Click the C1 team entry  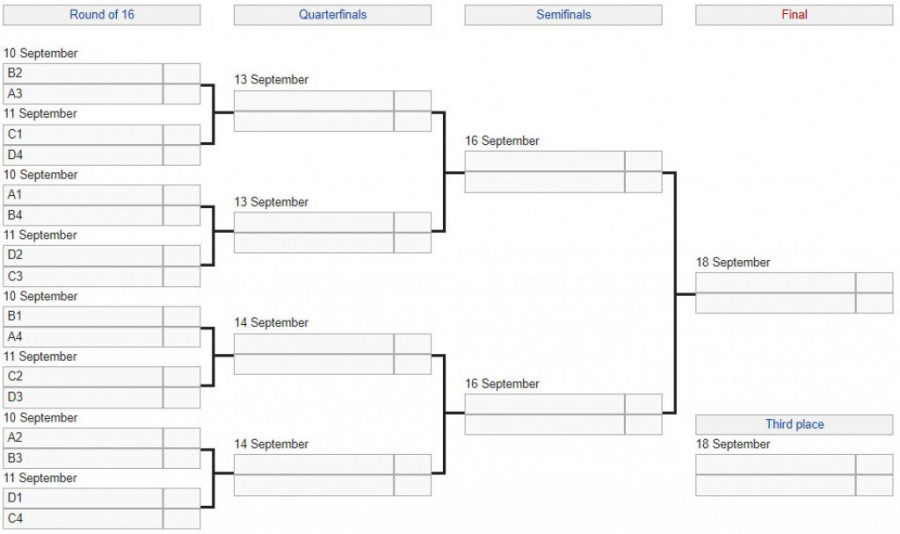83,134
